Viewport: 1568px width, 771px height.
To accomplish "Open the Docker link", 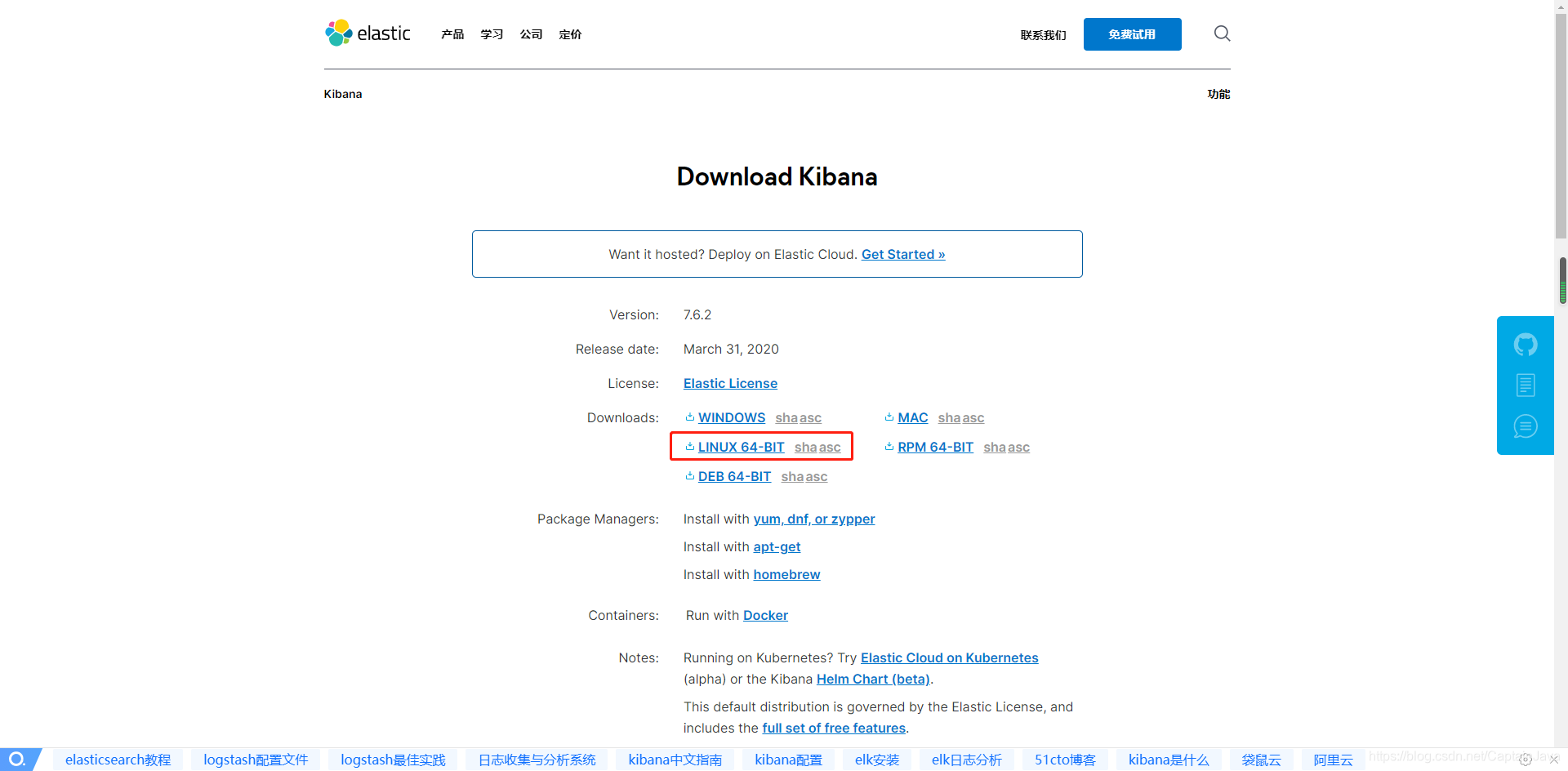I will (x=765, y=615).
